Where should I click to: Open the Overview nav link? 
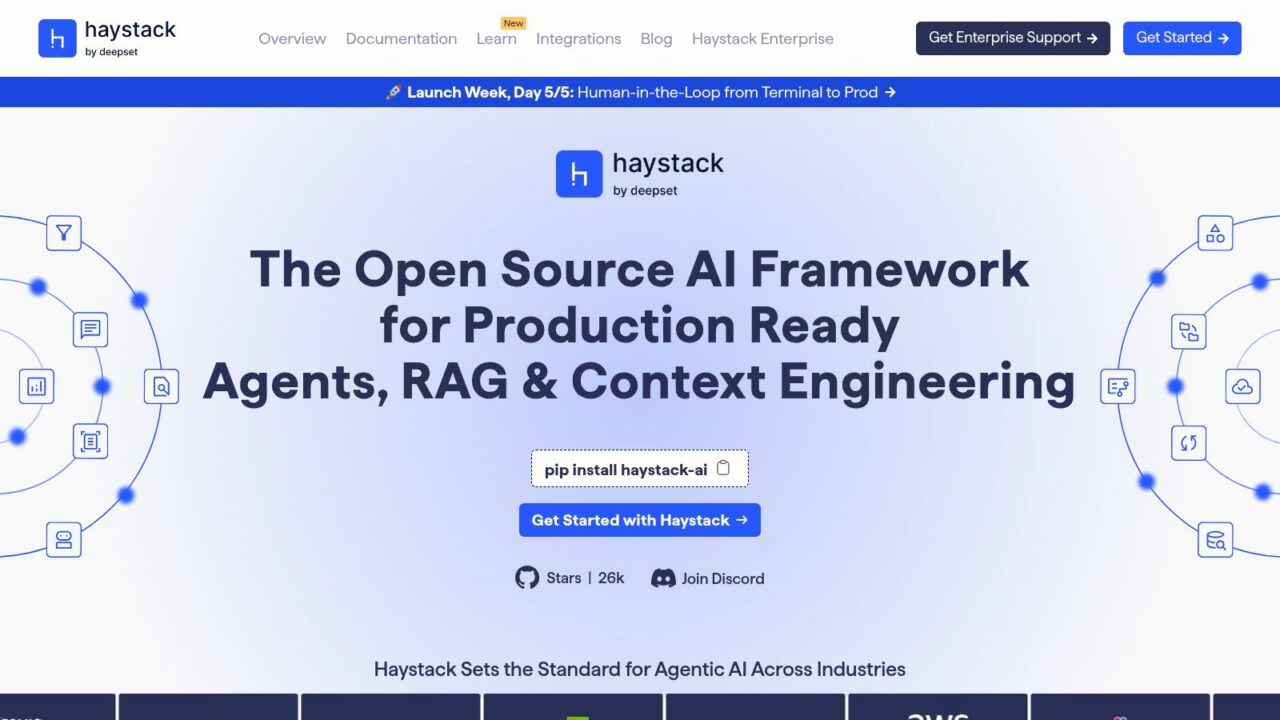pos(292,38)
